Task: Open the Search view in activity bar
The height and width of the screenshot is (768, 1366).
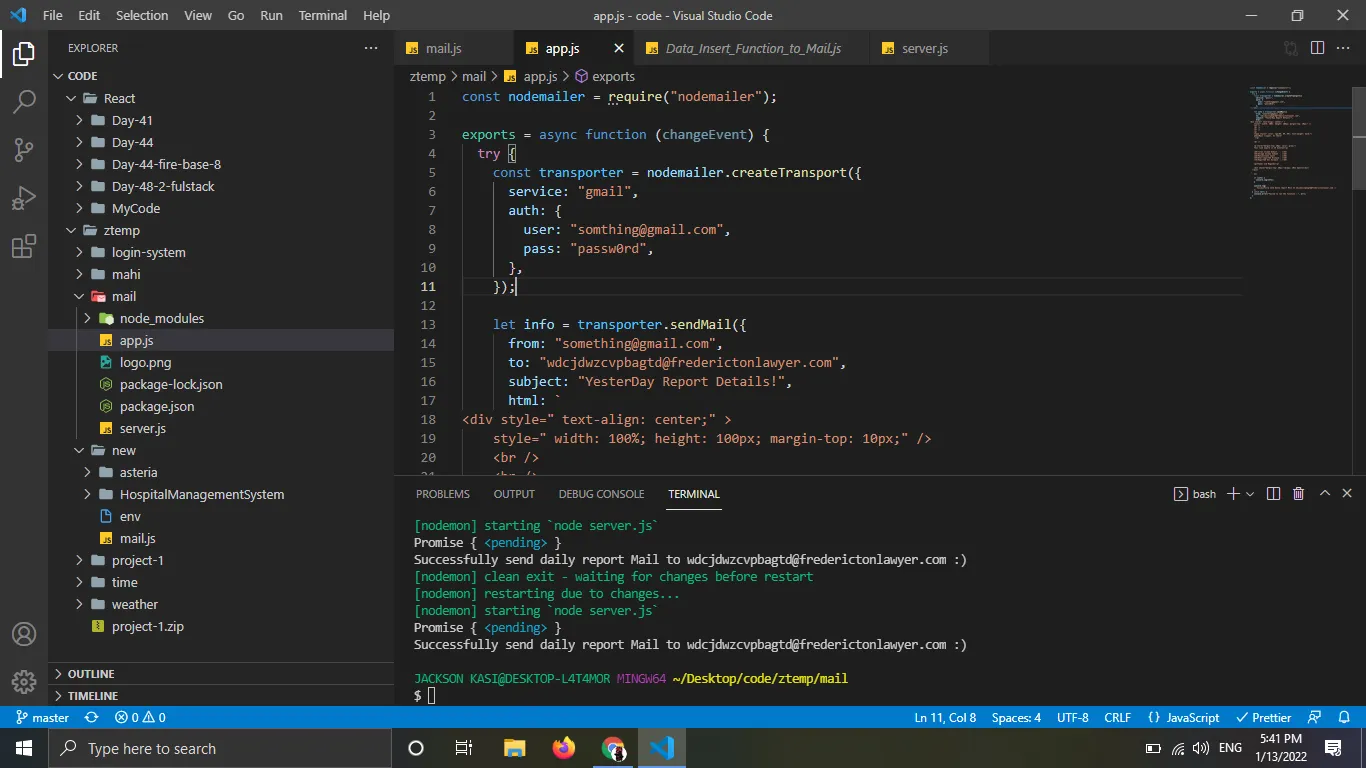Action: (x=24, y=101)
